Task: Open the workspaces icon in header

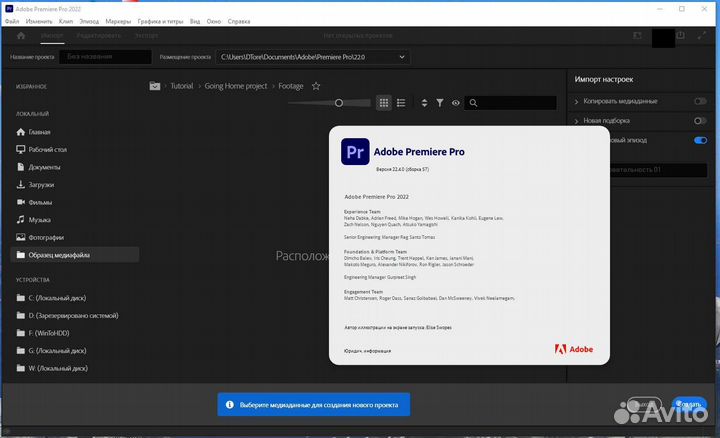Action: tap(637, 35)
